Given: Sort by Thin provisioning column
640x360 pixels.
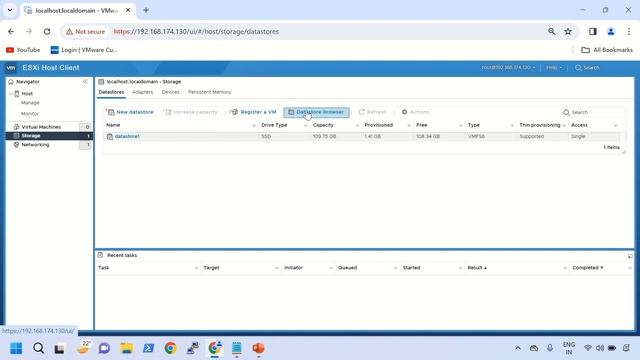Looking at the screenshot, I should 540,125.
